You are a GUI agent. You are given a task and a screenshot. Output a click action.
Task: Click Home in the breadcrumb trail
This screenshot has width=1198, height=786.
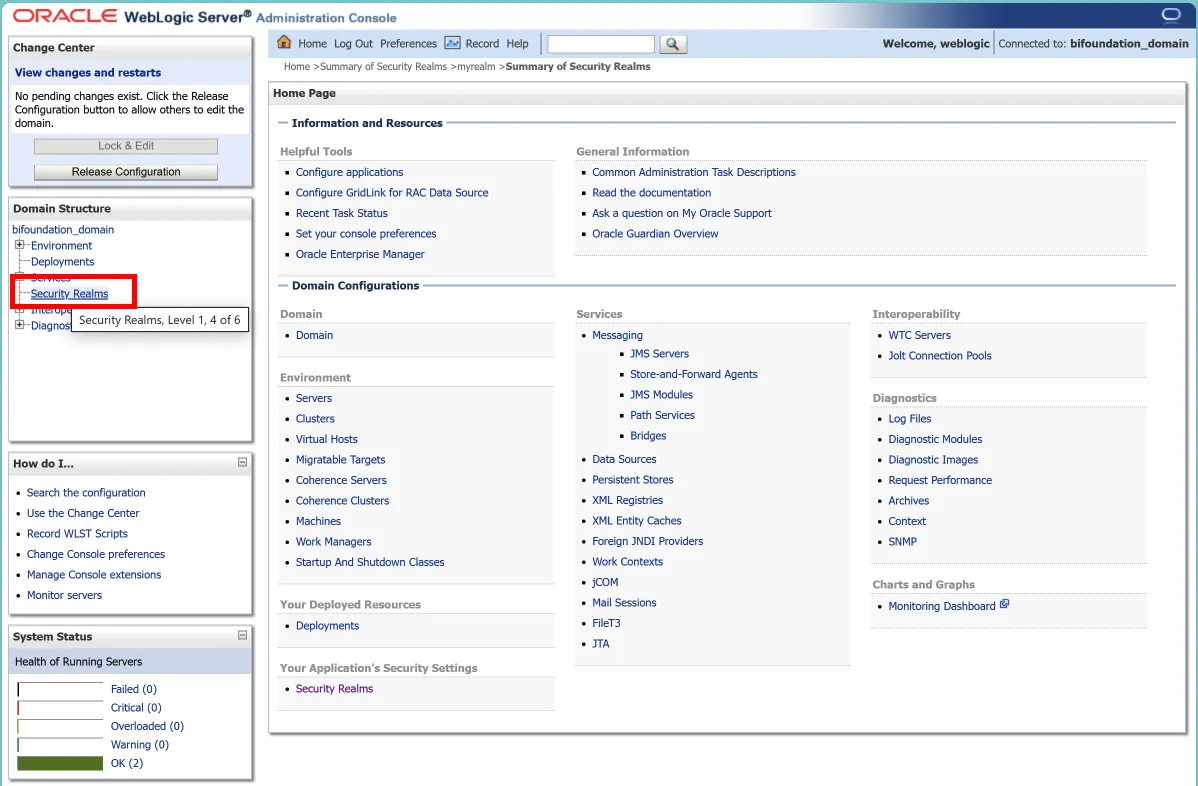click(296, 66)
